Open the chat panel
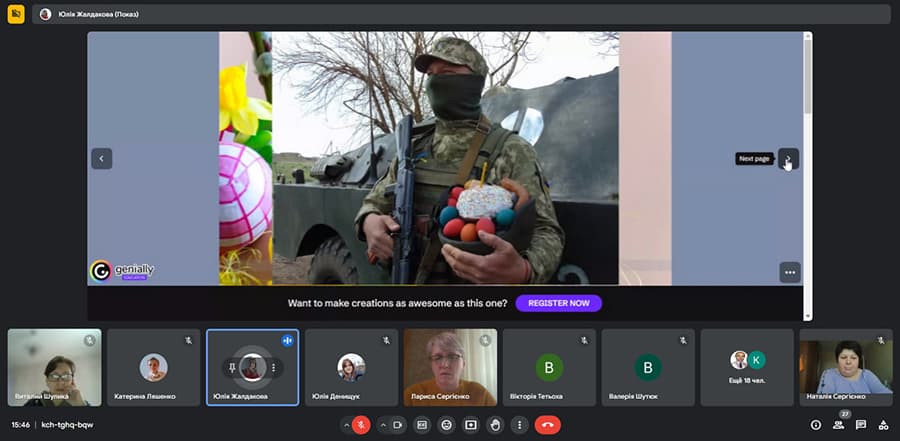 tap(861, 425)
